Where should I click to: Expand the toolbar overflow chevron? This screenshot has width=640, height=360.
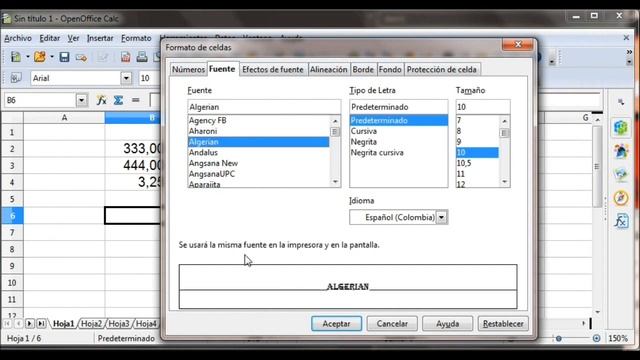tap(629, 52)
